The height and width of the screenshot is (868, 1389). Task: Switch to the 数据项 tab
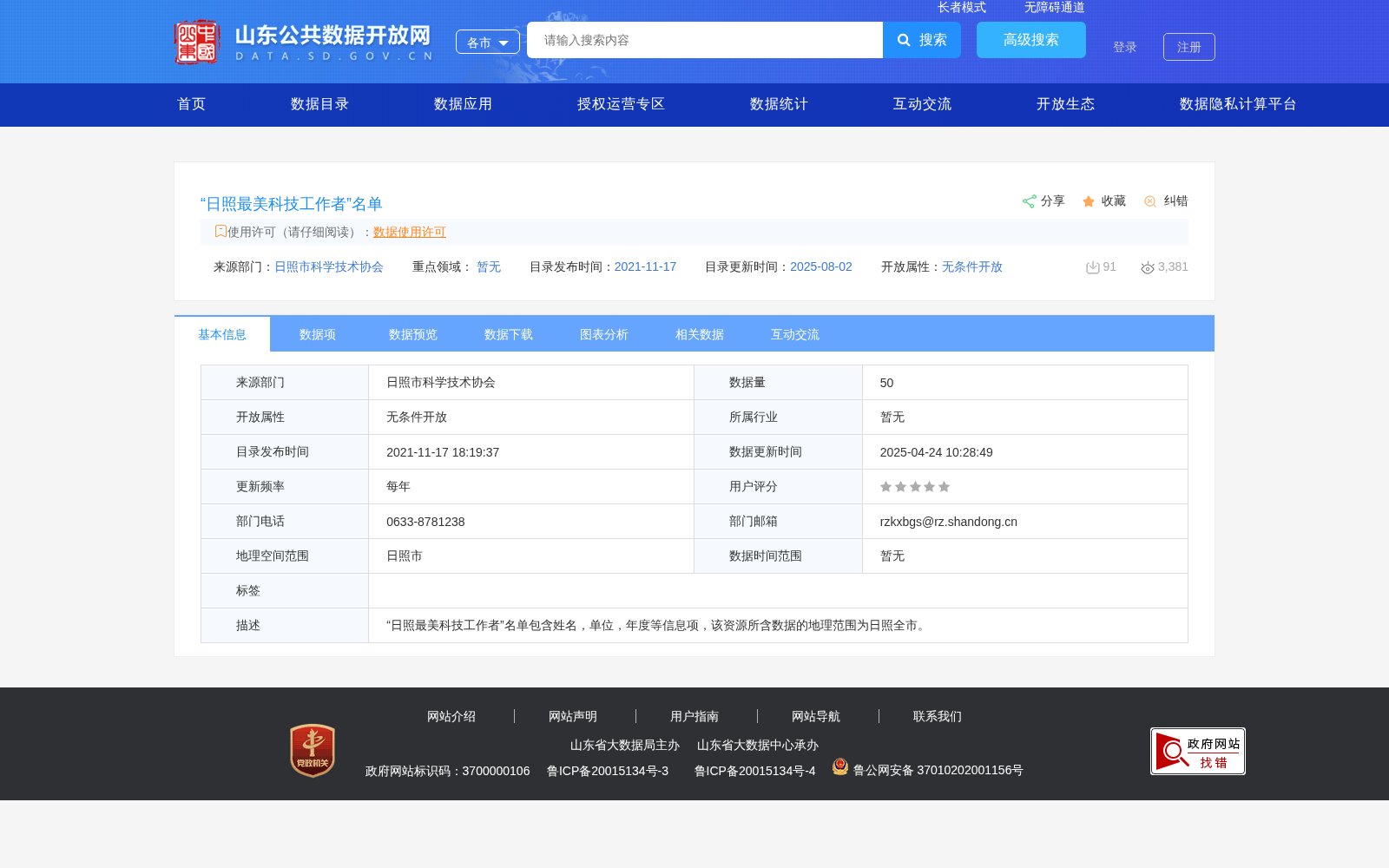tap(318, 334)
